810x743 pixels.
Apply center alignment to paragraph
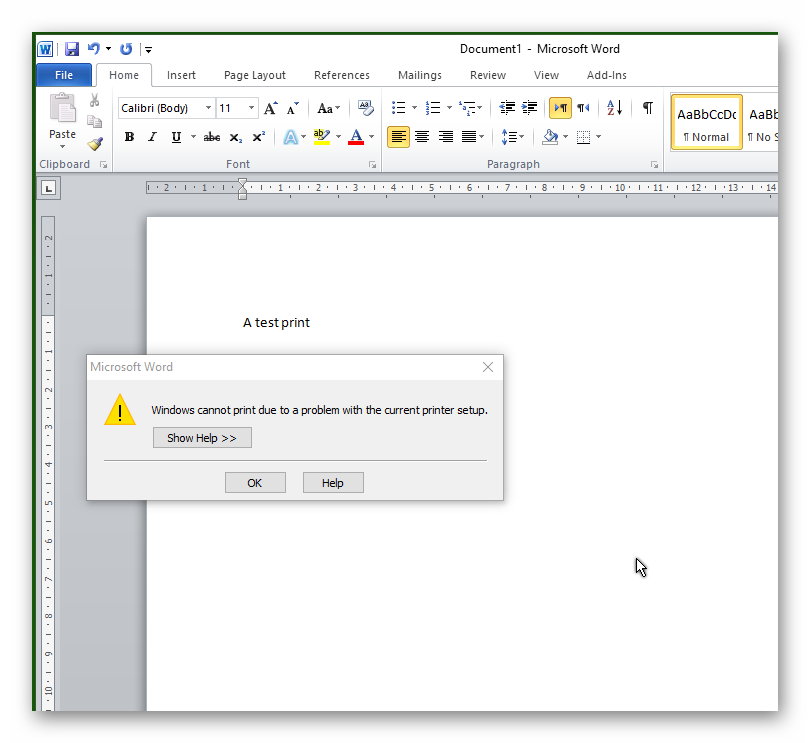point(422,137)
